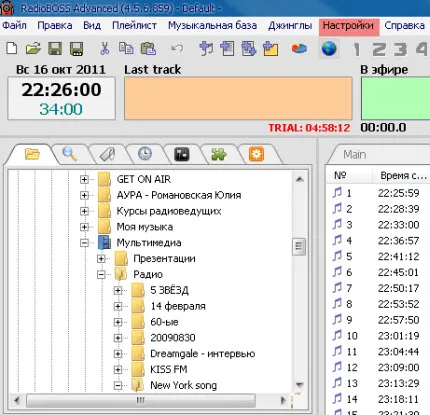430x415 pixels.
Task: Click the folder tree vertical scrollbar thumb
Action: pyautogui.click(x=299, y=247)
